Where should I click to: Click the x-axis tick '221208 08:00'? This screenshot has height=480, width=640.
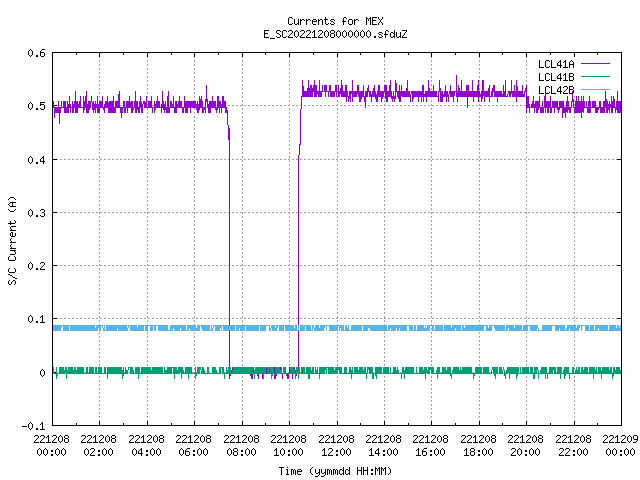241,446
